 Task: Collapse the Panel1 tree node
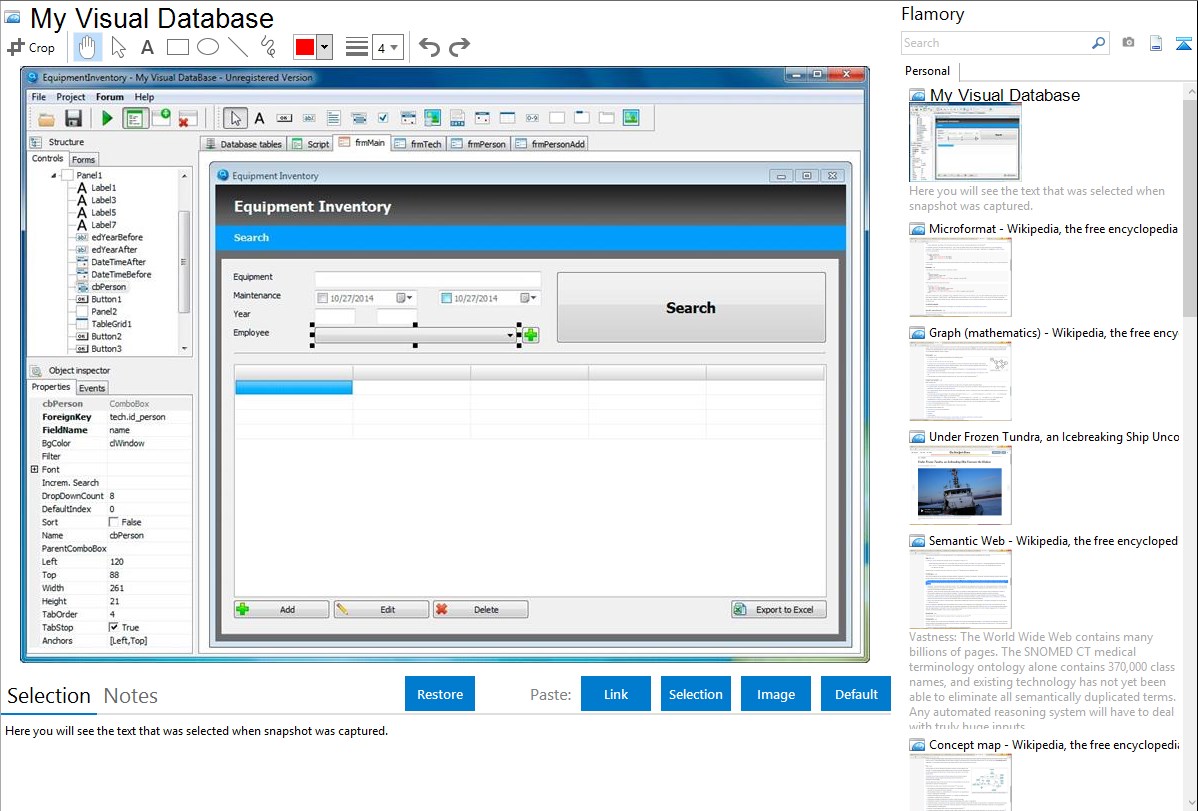point(54,176)
